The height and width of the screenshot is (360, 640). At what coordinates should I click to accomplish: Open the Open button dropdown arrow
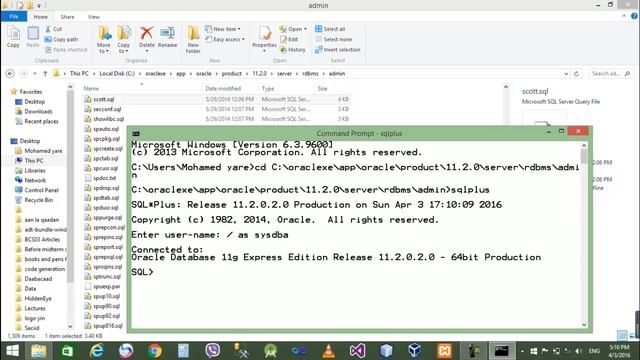tap(305, 29)
